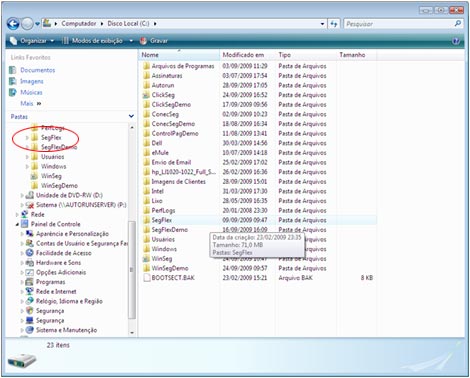This screenshot has height=378, width=470.
Task: Select Autorun in the file list
Action: pyautogui.click(x=163, y=85)
